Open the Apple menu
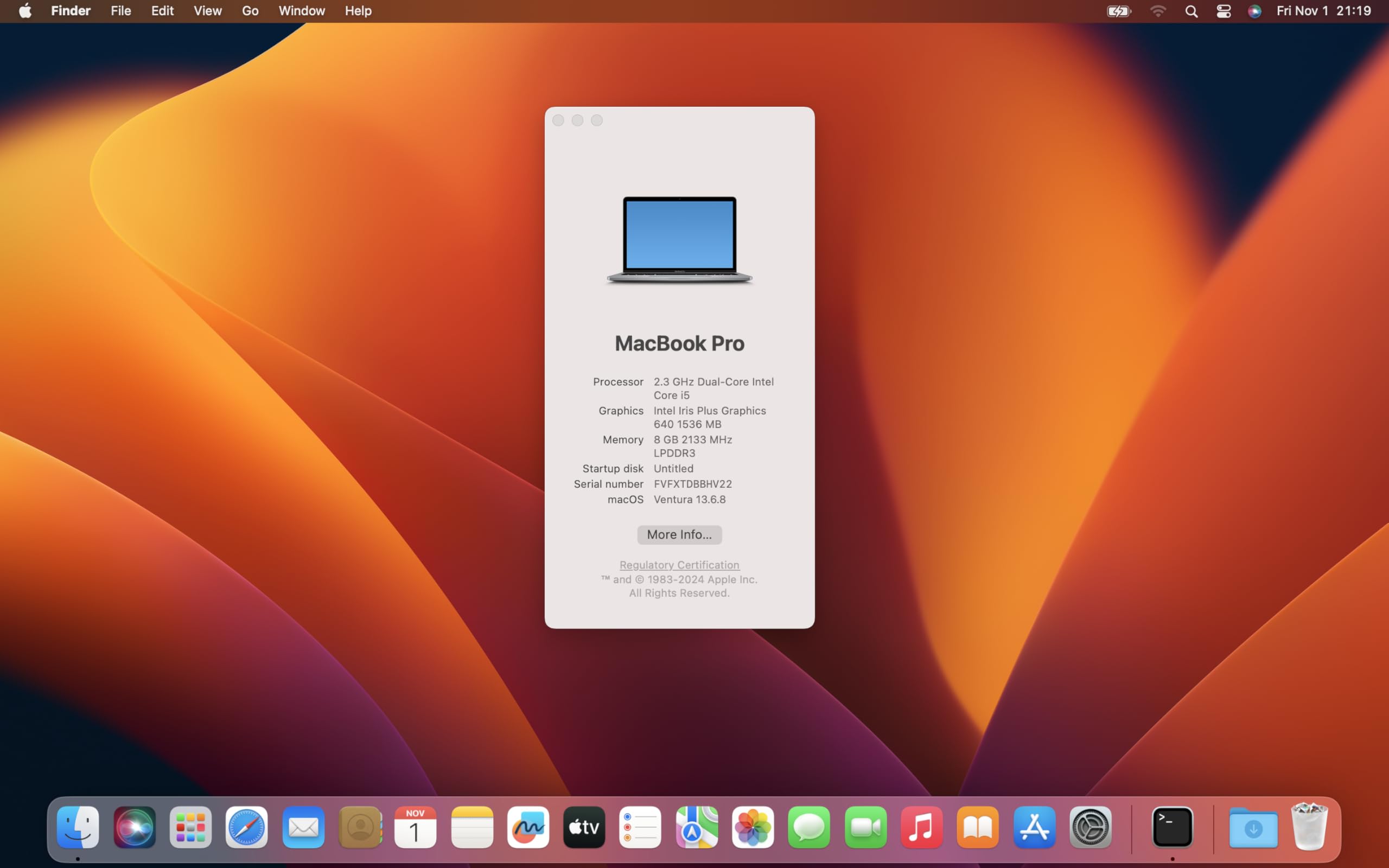The image size is (1389, 868). [x=26, y=11]
